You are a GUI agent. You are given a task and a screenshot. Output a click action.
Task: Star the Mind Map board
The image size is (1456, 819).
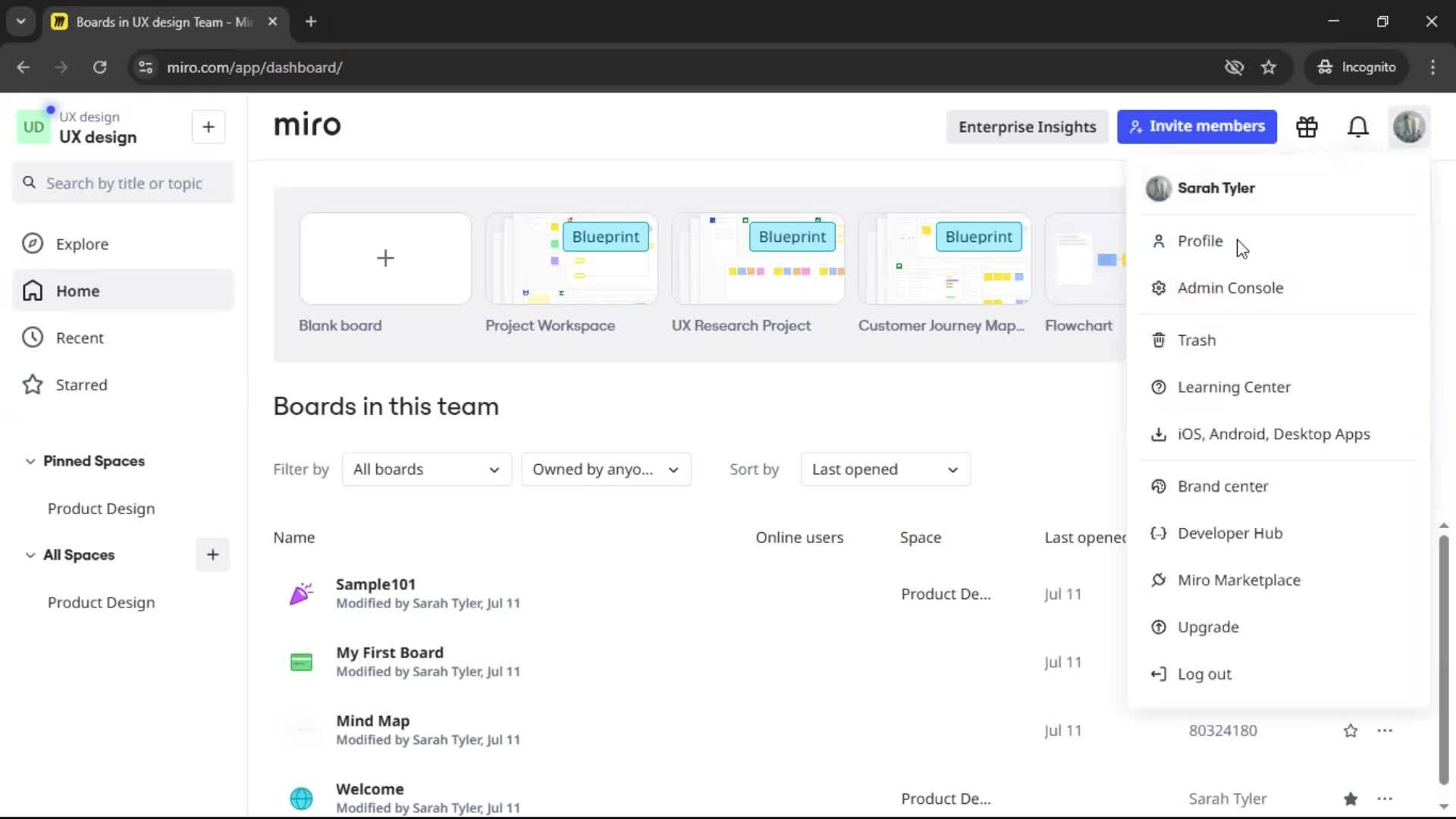click(1351, 730)
